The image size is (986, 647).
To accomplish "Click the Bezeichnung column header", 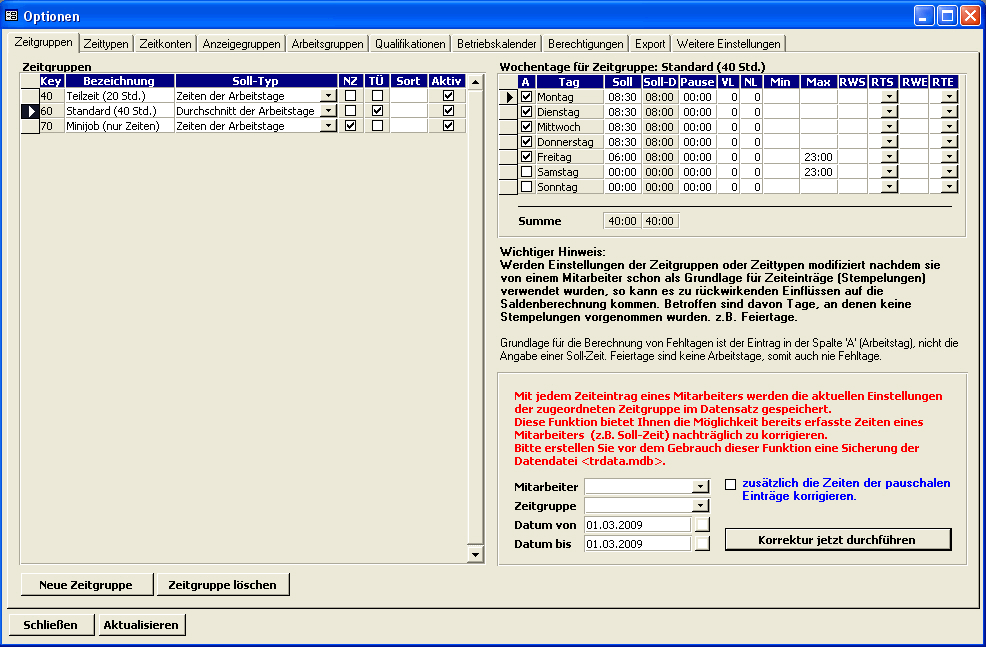I will [x=119, y=81].
